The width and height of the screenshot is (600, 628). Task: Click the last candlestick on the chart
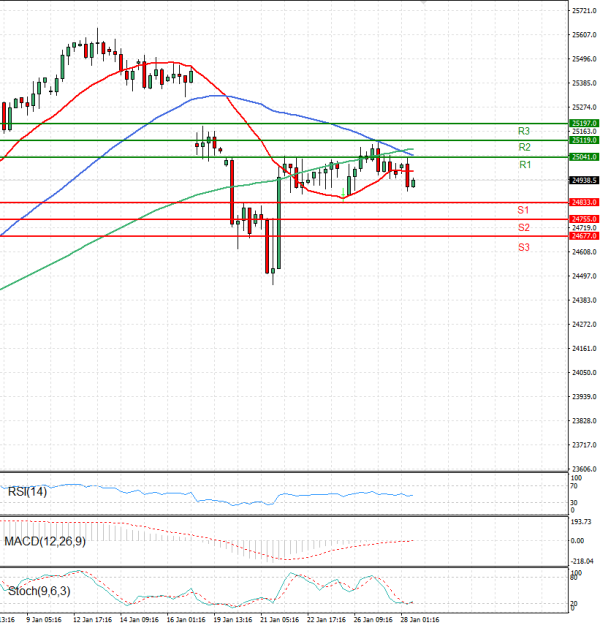(x=413, y=183)
